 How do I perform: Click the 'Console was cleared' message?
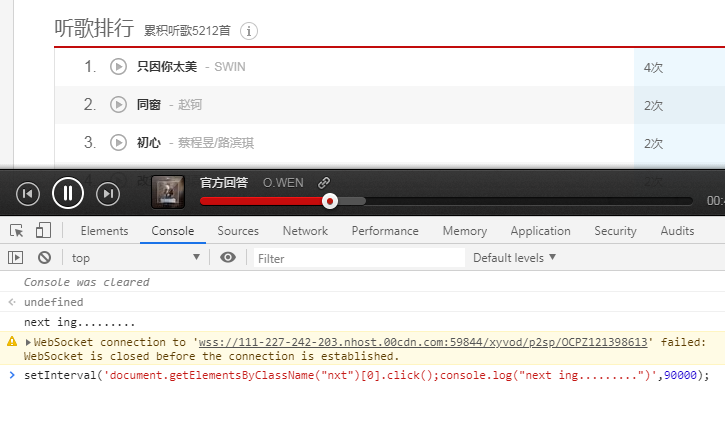(86, 282)
